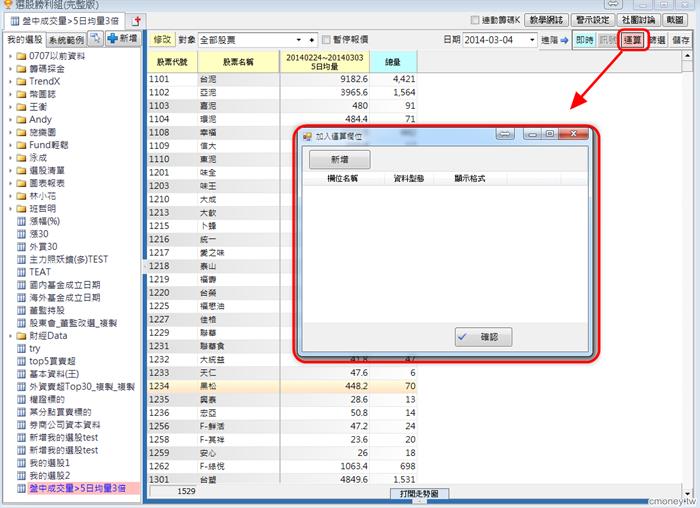This screenshot has height=508, width=700.
Task: Select the 盤中成交量>5日均量3倍 document tab
Action: (x=65, y=21)
